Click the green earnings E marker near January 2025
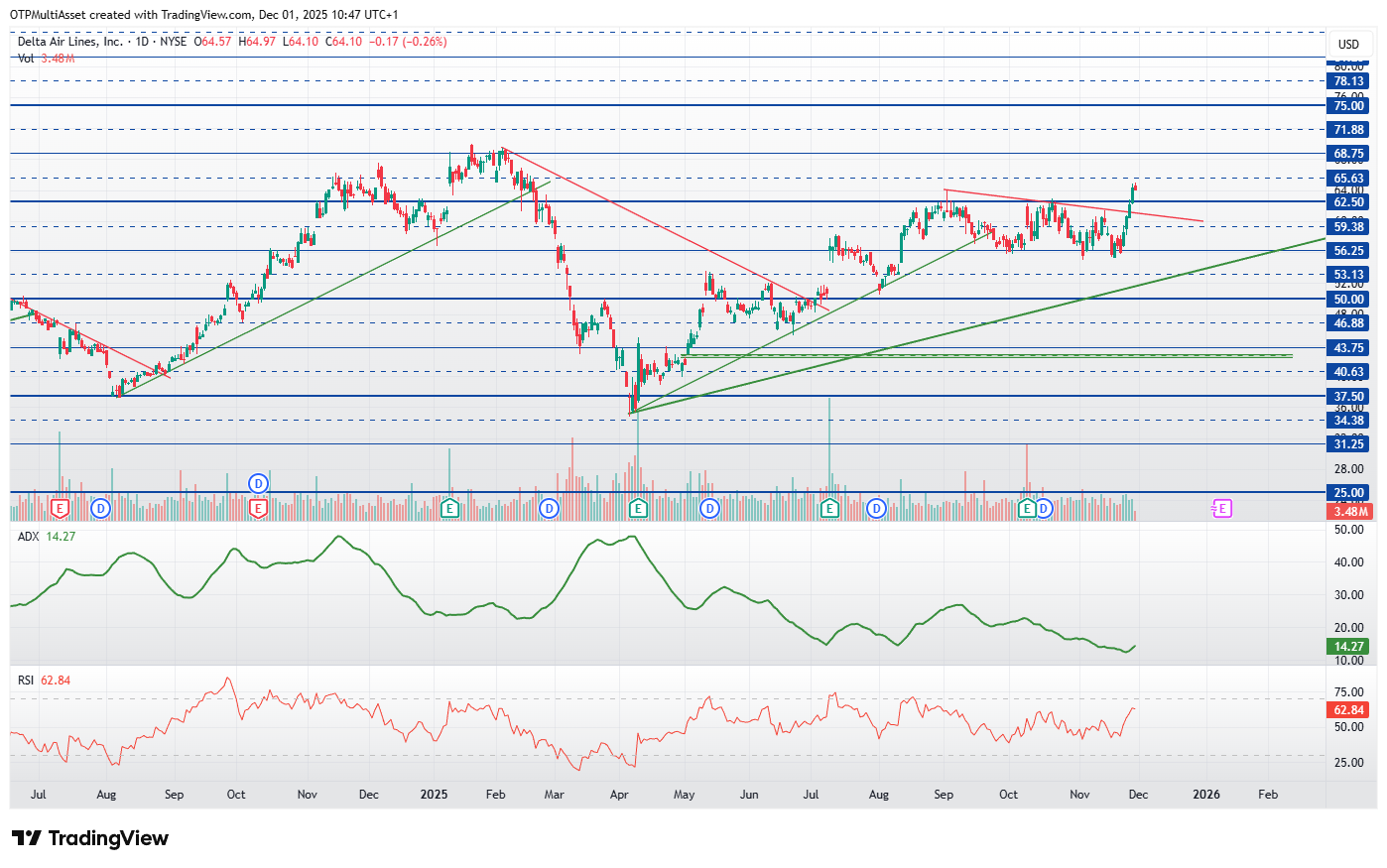The image size is (1387, 868). [x=449, y=509]
